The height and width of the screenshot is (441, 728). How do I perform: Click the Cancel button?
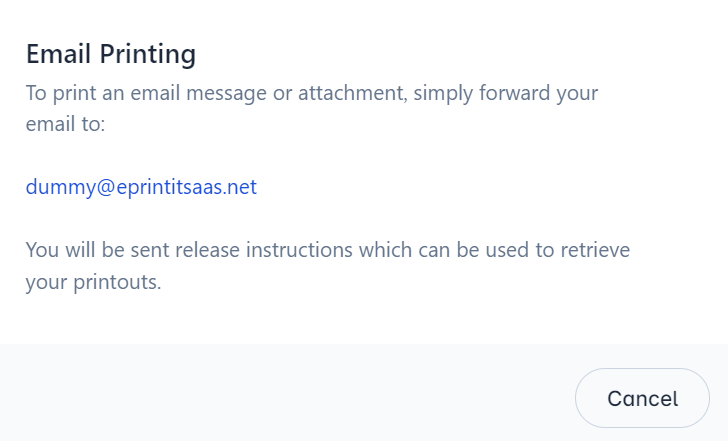[642, 398]
